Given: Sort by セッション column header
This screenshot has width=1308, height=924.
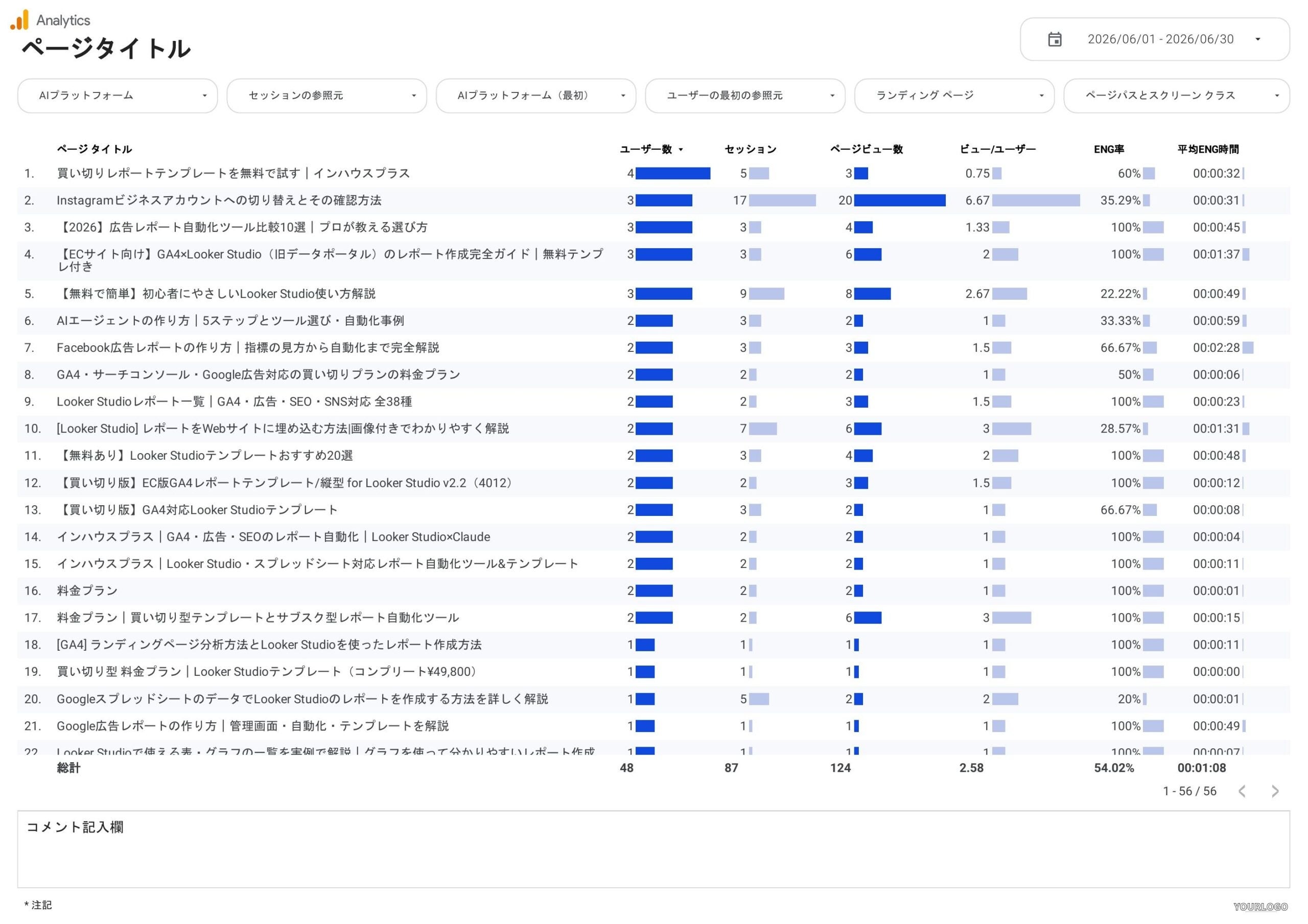Looking at the screenshot, I should click(x=750, y=149).
